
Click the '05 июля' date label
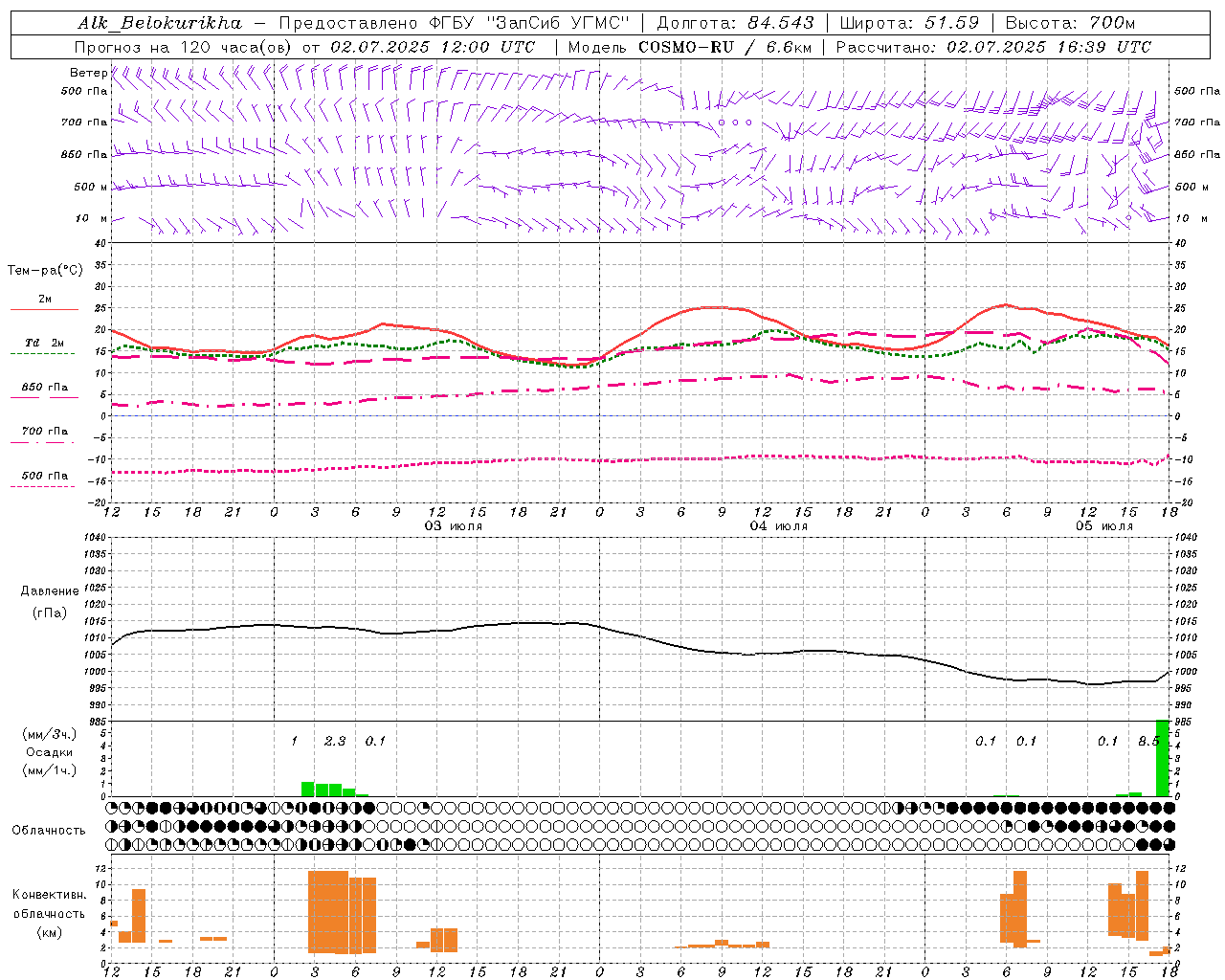tap(1103, 526)
